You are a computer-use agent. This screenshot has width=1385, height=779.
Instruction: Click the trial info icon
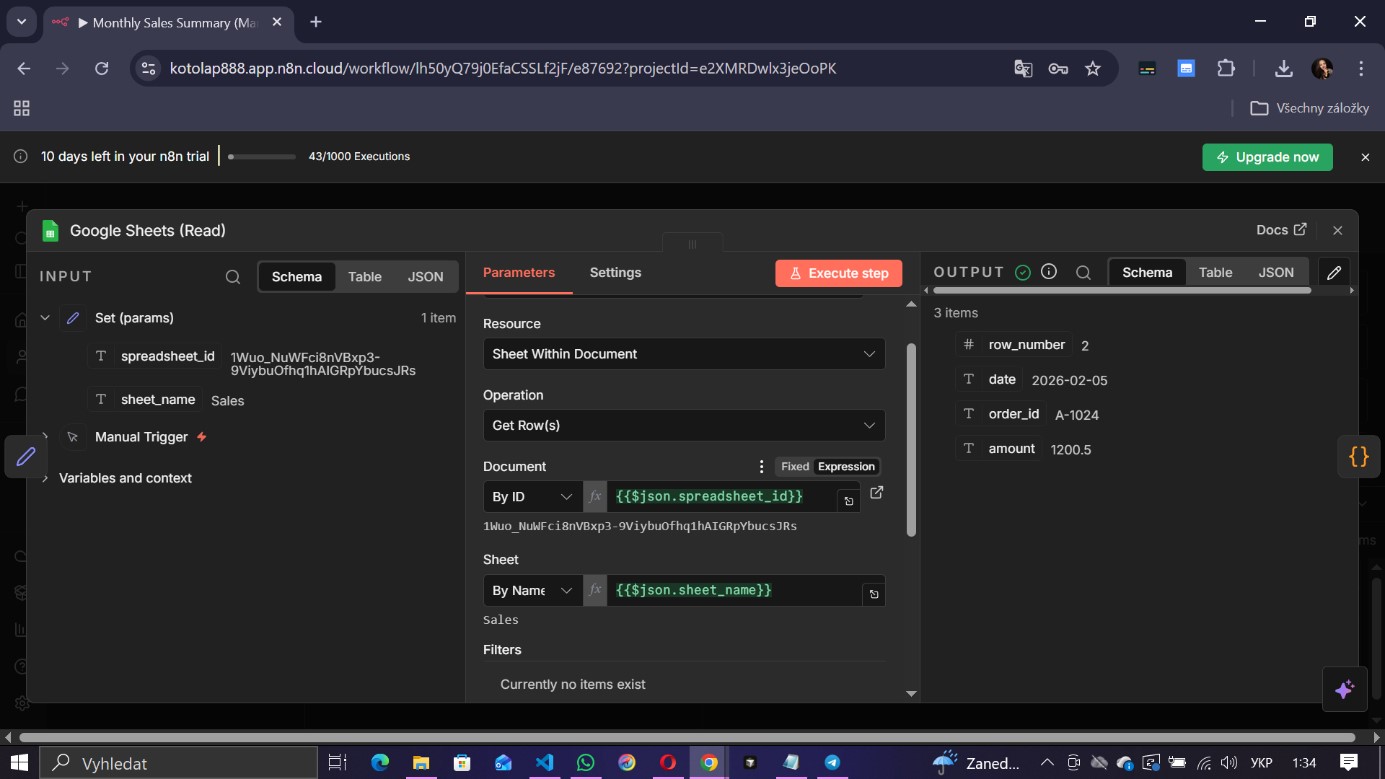click(x=20, y=157)
